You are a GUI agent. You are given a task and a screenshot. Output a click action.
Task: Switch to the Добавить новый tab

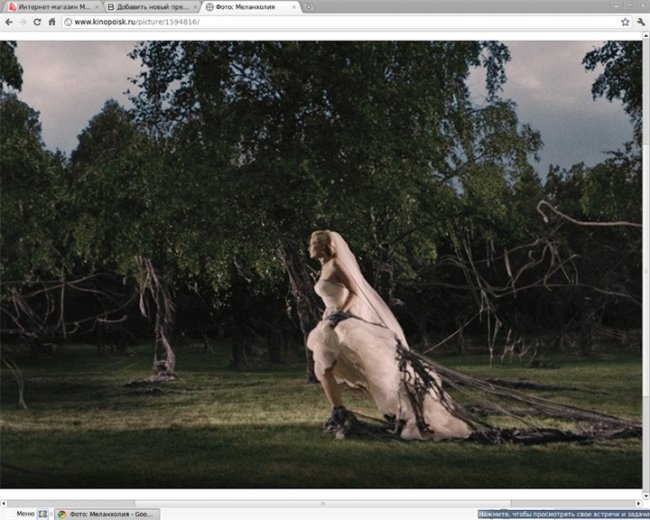pyautogui.click(x=145, y=7)
